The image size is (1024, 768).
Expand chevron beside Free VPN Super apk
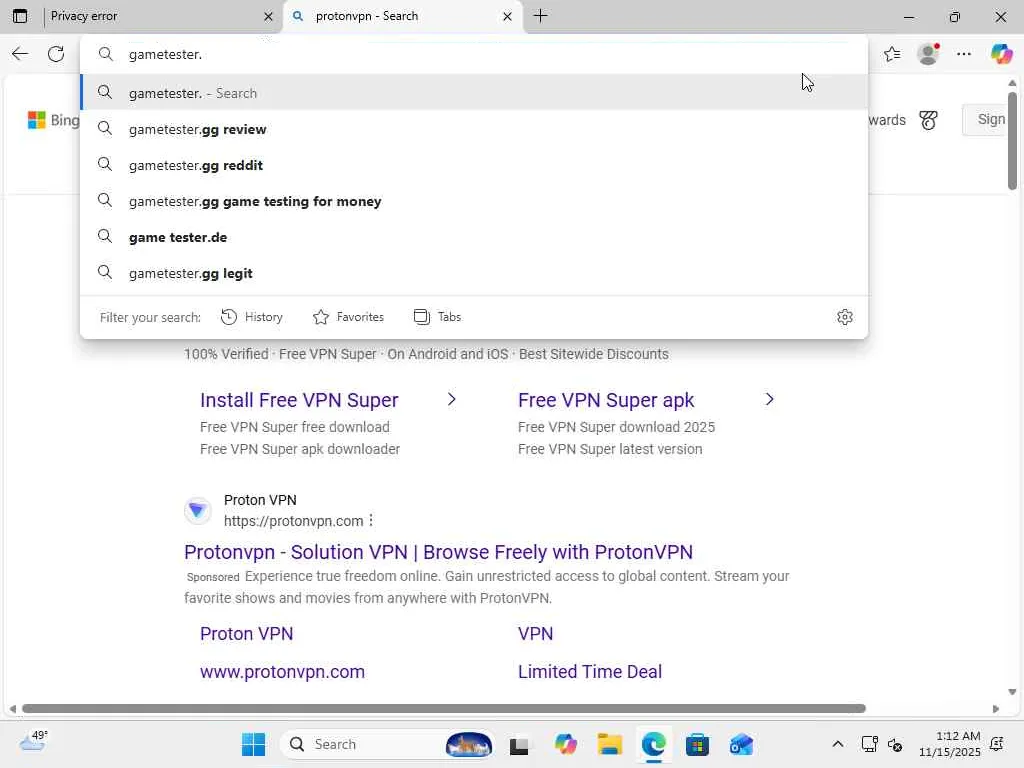[769, 399]
